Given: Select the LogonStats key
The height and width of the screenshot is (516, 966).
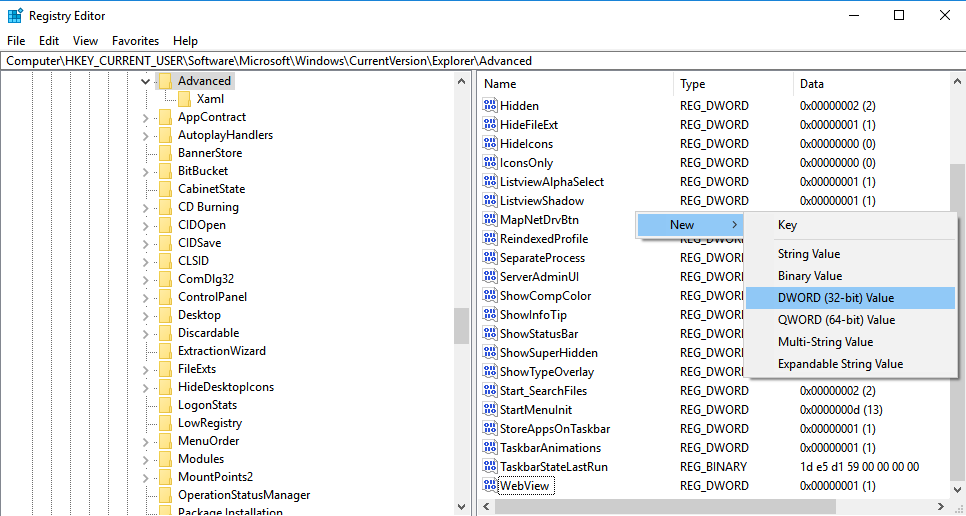Looking at the screenshot, I should click(207, 405).
